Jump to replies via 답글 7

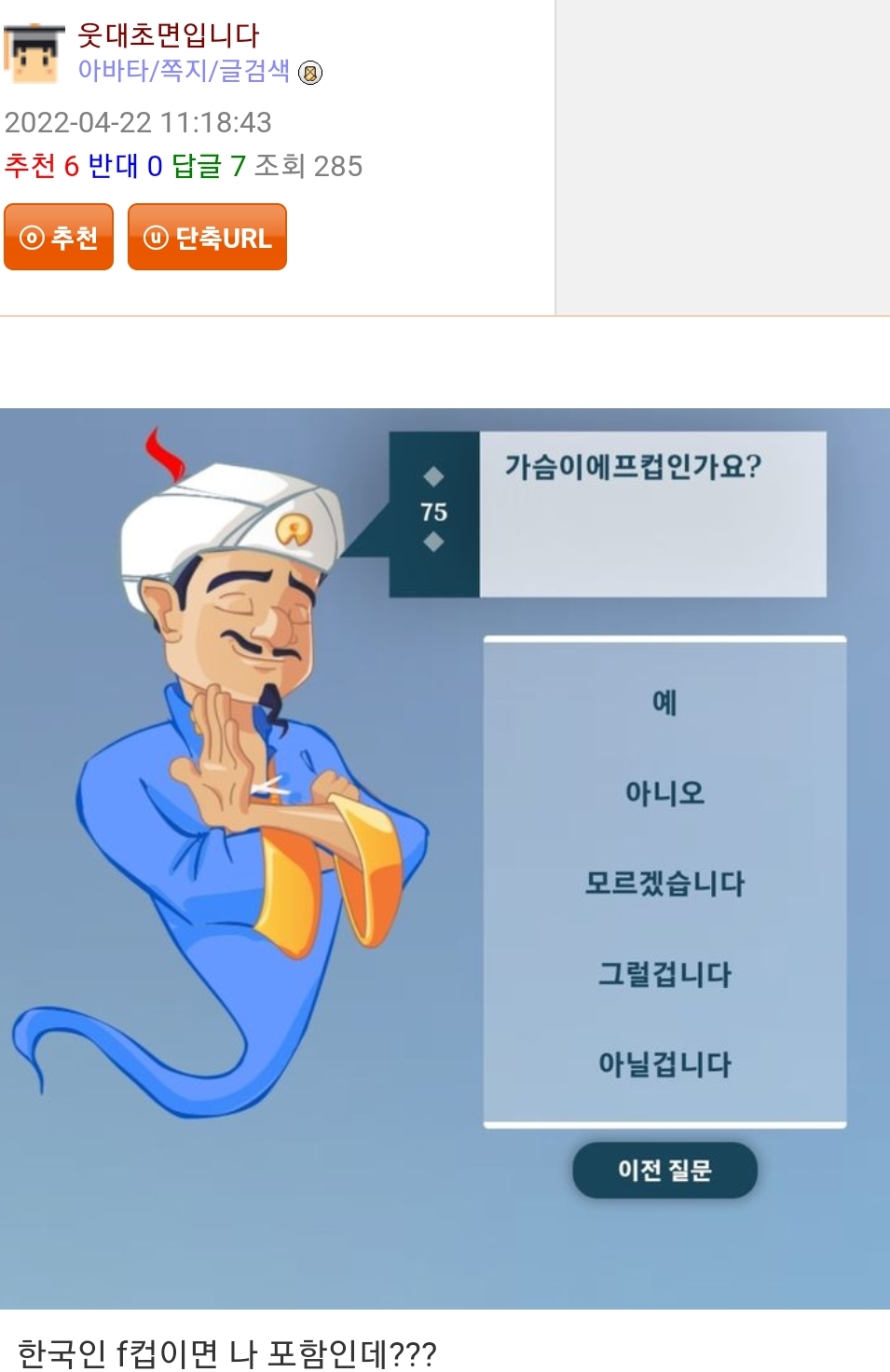pos(209,166)
